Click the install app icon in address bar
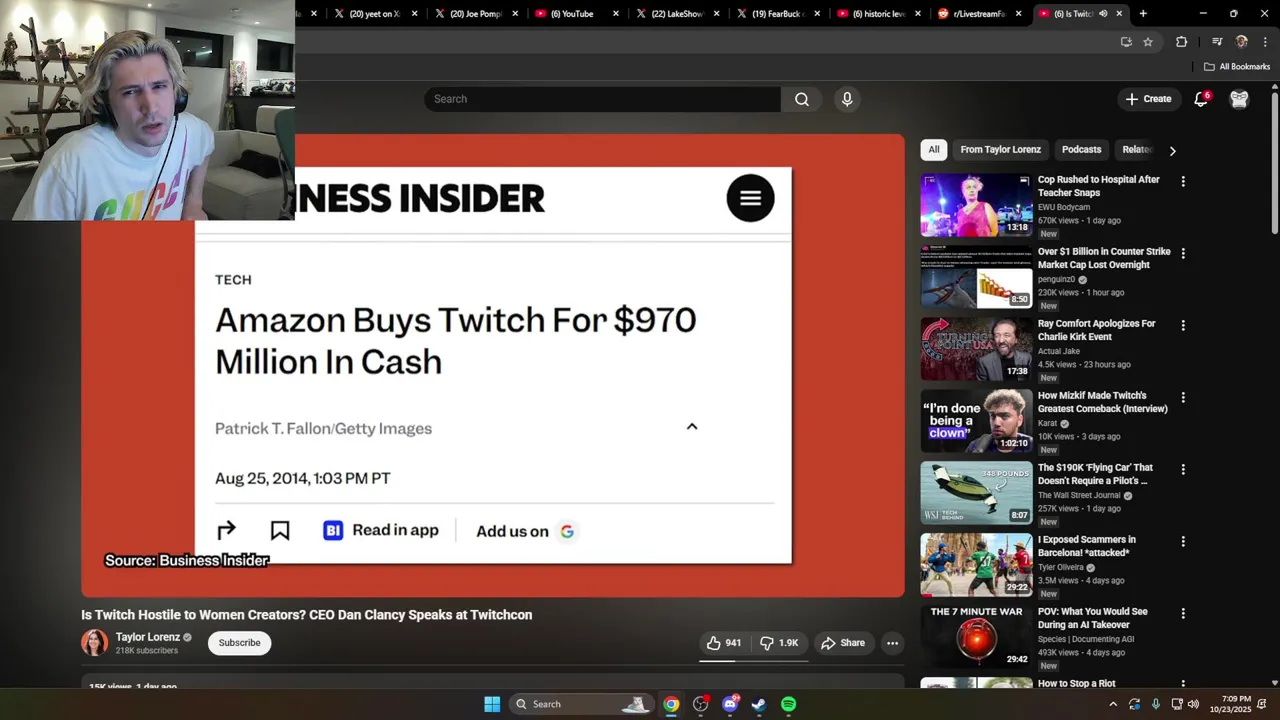This screenshot has width=1280, height=720. point(1126,42)
